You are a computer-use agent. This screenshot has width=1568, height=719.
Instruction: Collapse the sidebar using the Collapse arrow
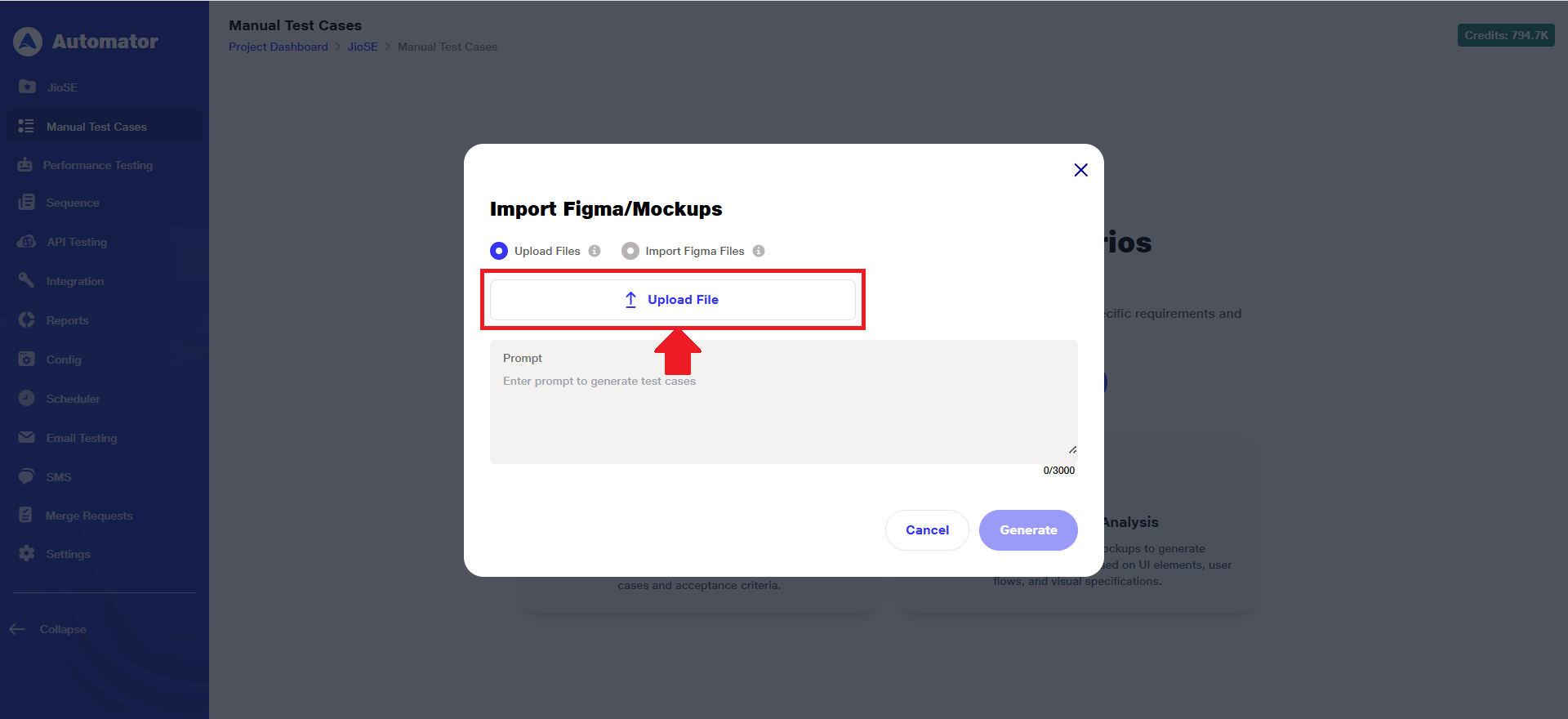pos(17,629)
